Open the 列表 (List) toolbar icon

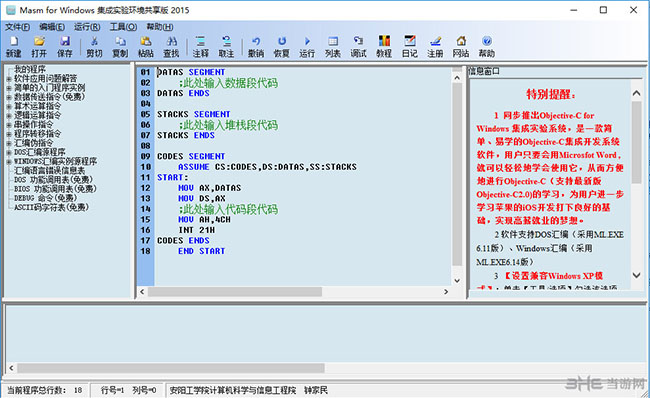tap(332, 46)
